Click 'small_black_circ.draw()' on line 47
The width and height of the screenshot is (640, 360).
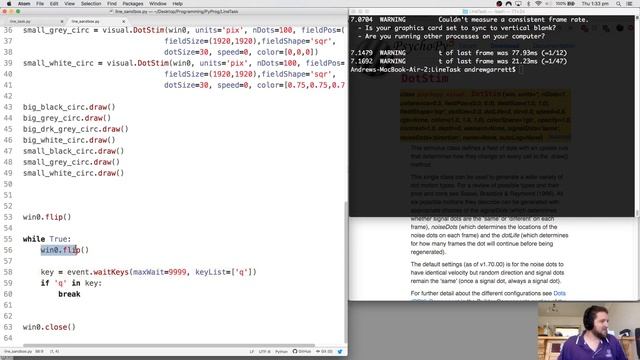tap(73, 151)
